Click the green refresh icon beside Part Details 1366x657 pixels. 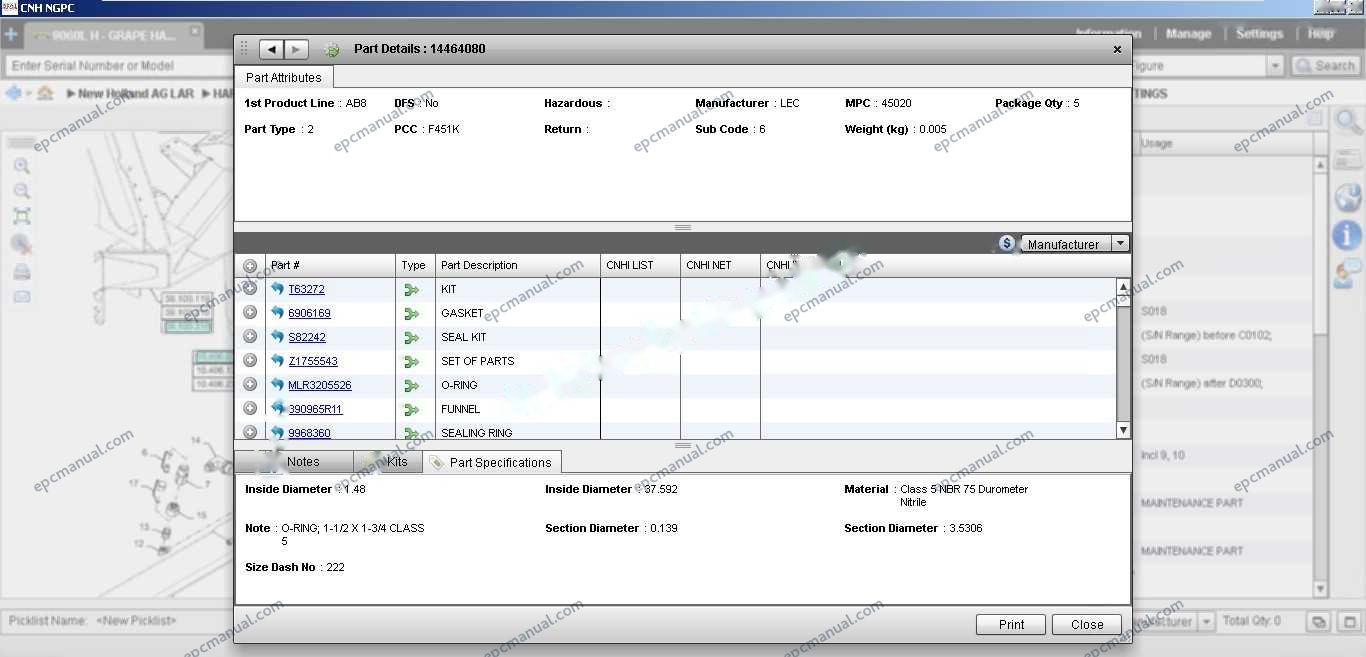[x=332, y=49]
